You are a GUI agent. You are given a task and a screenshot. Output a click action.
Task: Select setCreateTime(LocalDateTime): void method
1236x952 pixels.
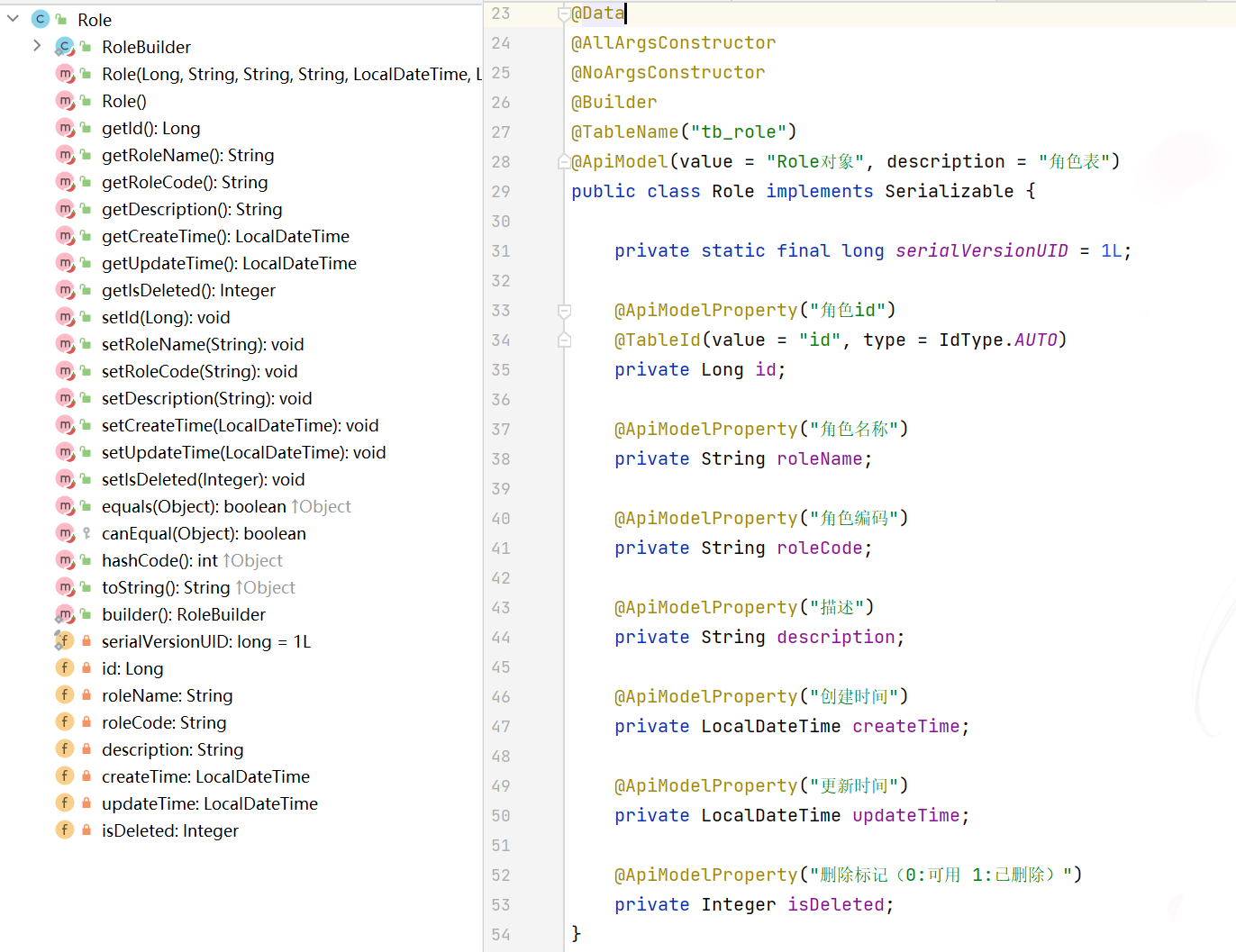[241, 425]
